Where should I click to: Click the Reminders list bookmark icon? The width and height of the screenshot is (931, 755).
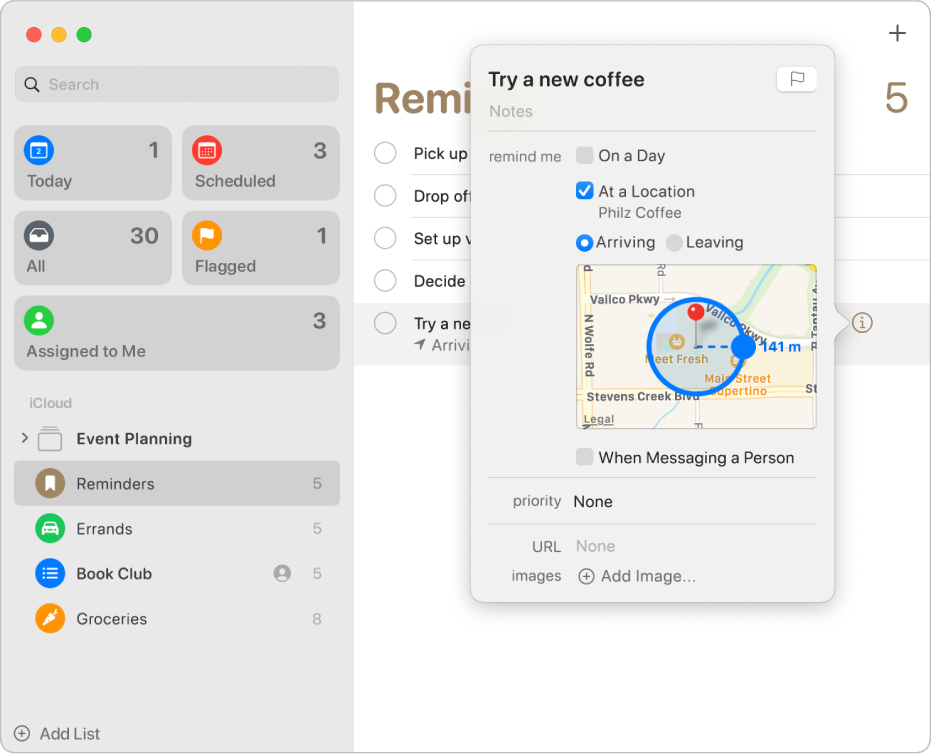50,483
